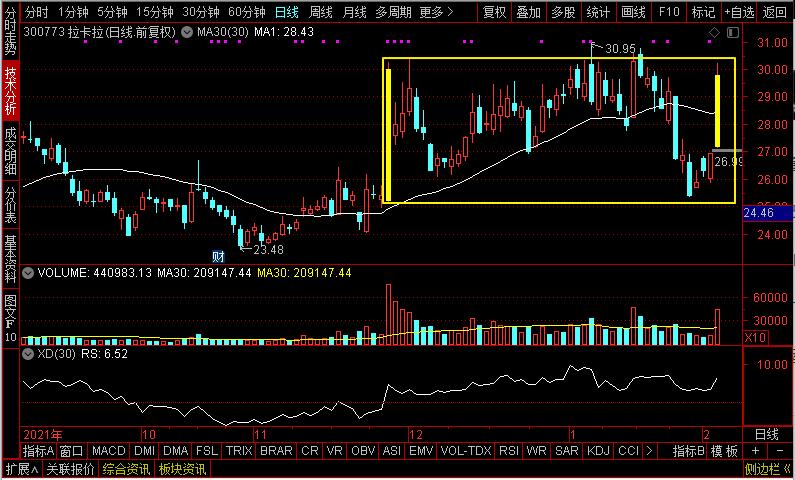This screenshot has height=480, width=795.
Task: Switch indicator to DMI
Action: (145, 451)
